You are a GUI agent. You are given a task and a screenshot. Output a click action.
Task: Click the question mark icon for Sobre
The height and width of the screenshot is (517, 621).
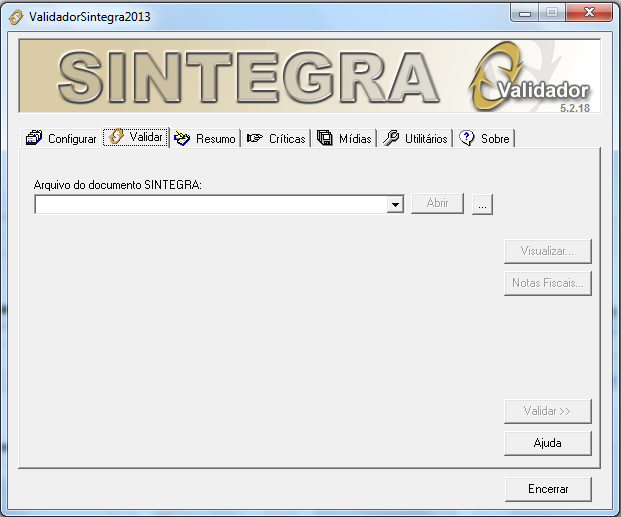tap(467, 139)
